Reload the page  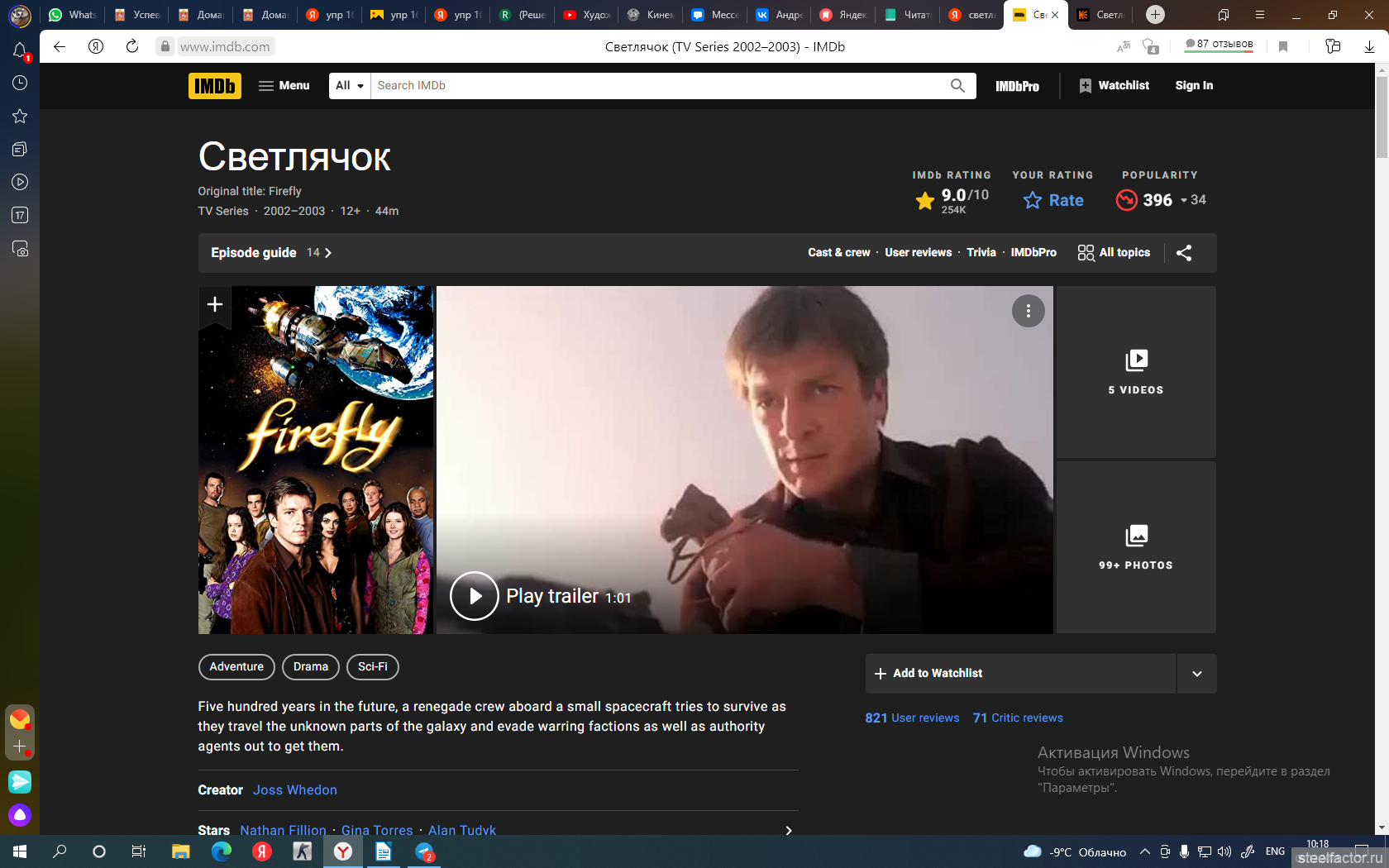tap(132, 46)
